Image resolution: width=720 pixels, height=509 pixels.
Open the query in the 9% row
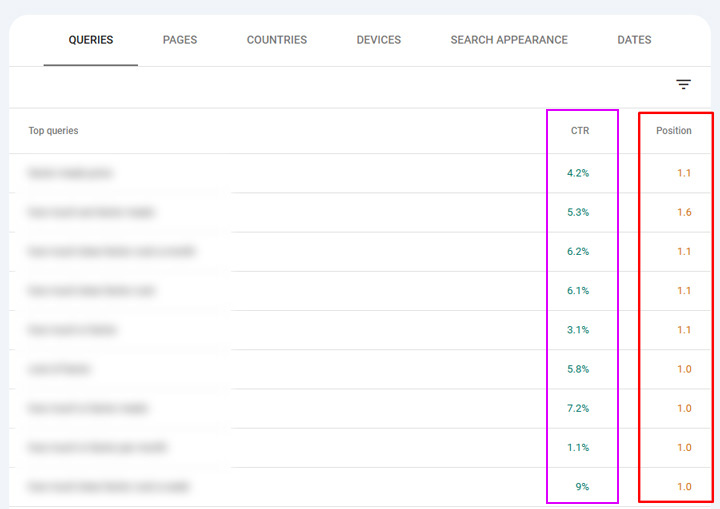109,486
